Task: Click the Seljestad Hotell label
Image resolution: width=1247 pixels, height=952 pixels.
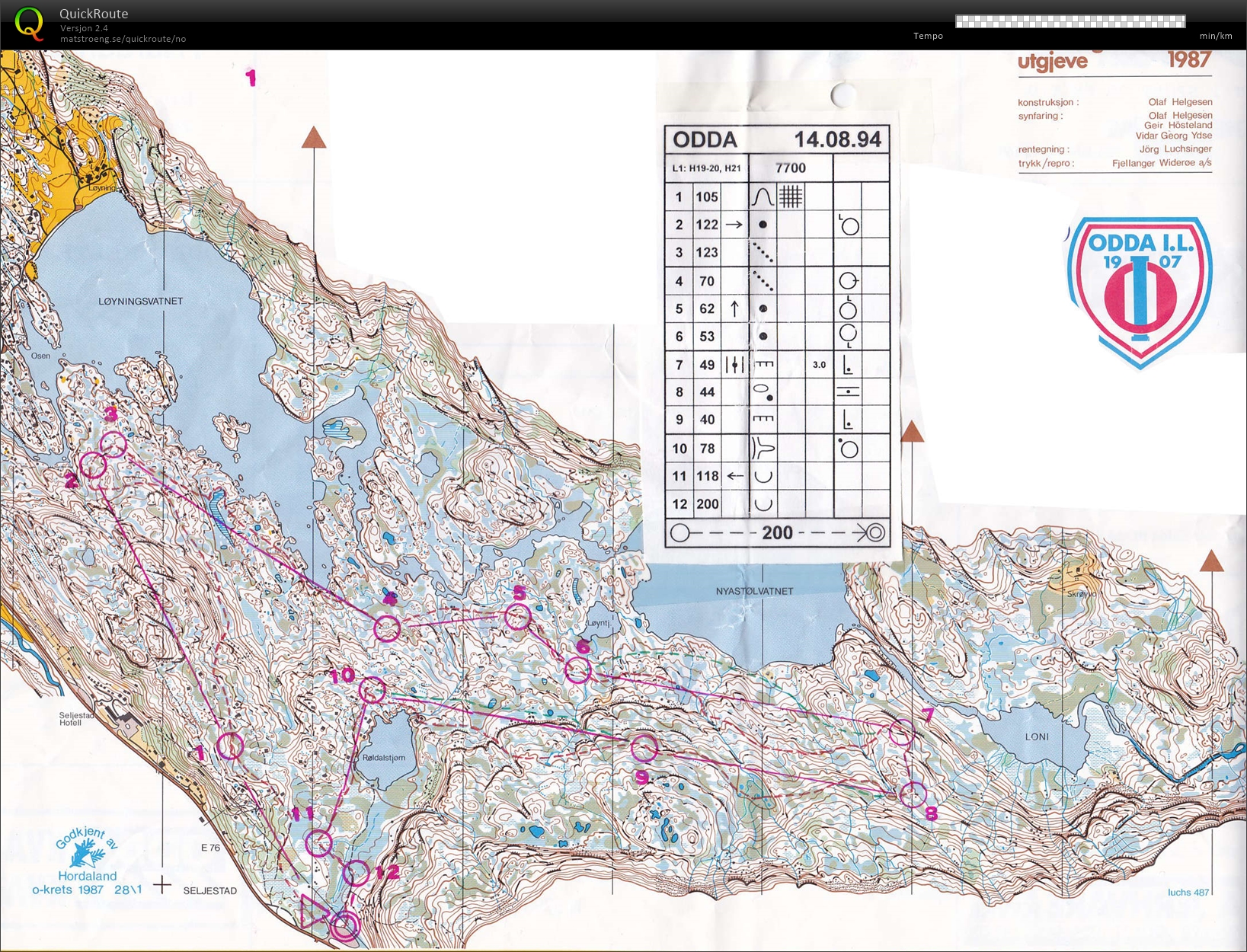Action: [x=76, y=719]
